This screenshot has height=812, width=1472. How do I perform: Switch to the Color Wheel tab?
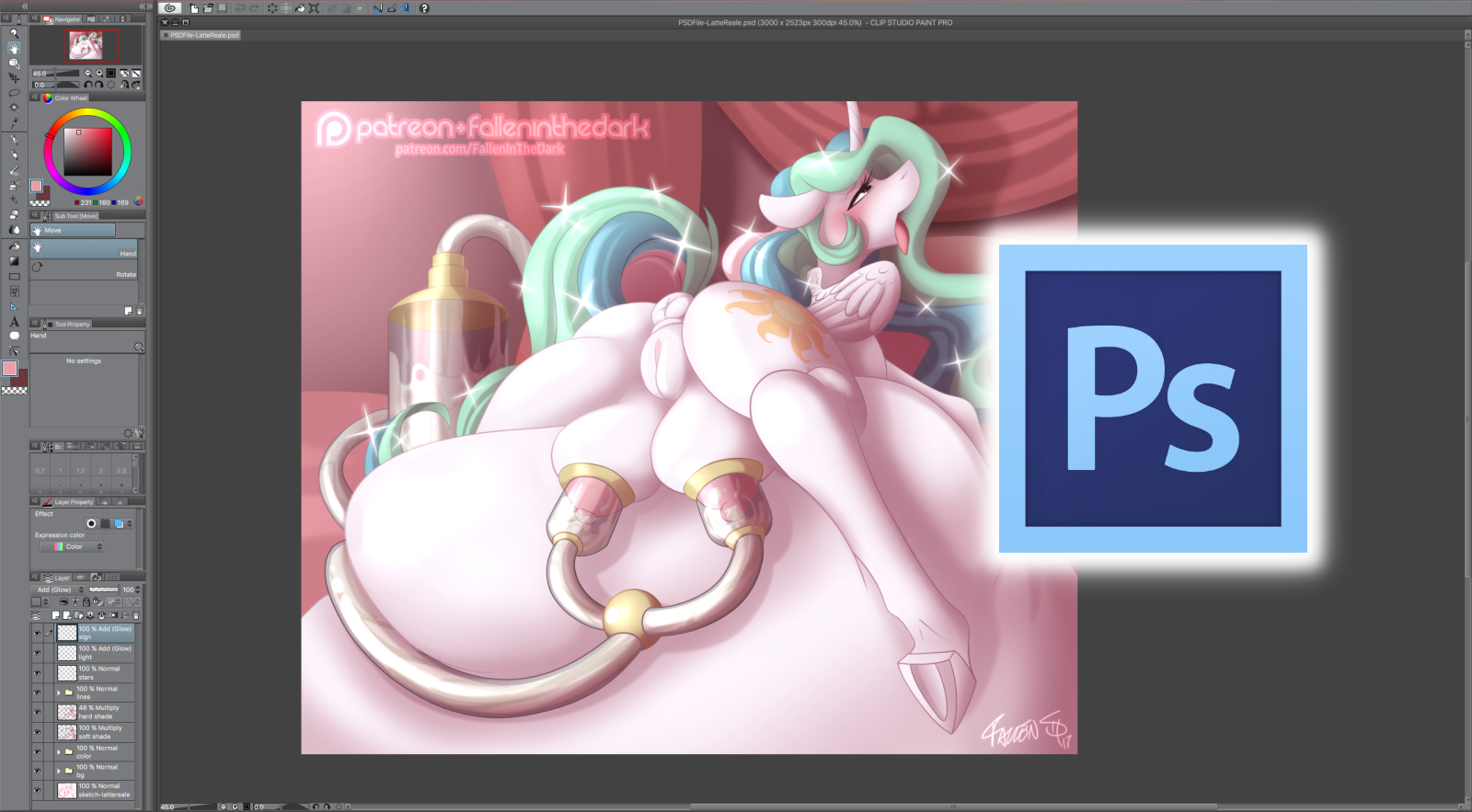click(66, 97)
